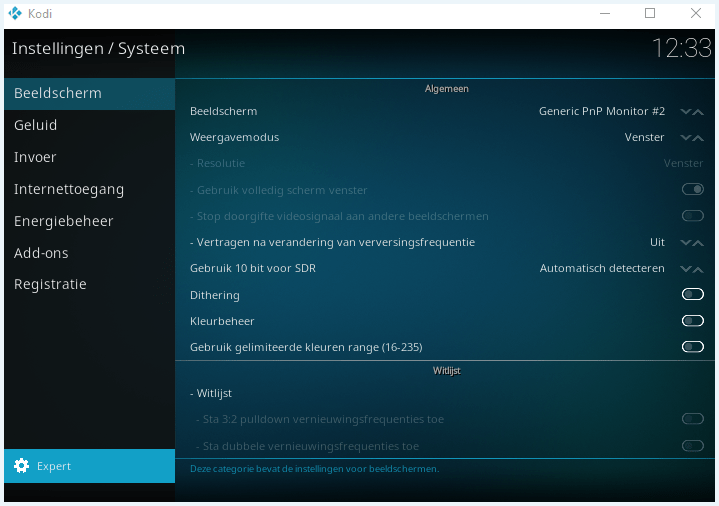Click up arrow for Beeldscherm monitor
Image resolution: width=719 pixels, height=506 pixels.
pos(698,111)
